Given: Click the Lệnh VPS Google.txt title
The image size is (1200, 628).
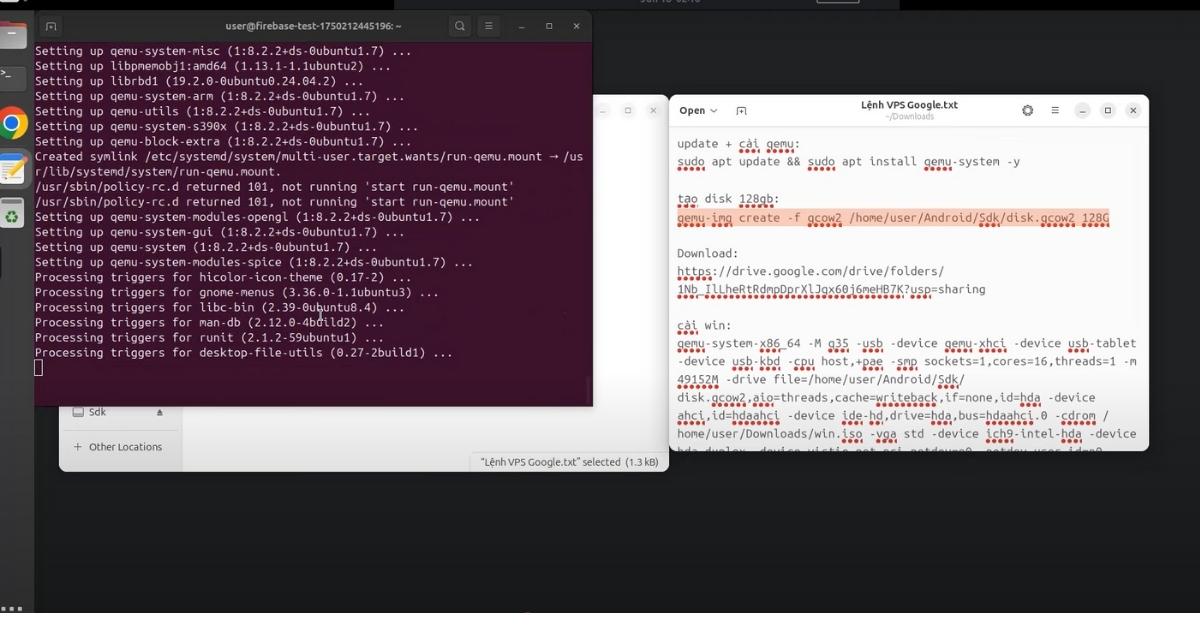Looking at the screenshot, I should click(909, 104).
